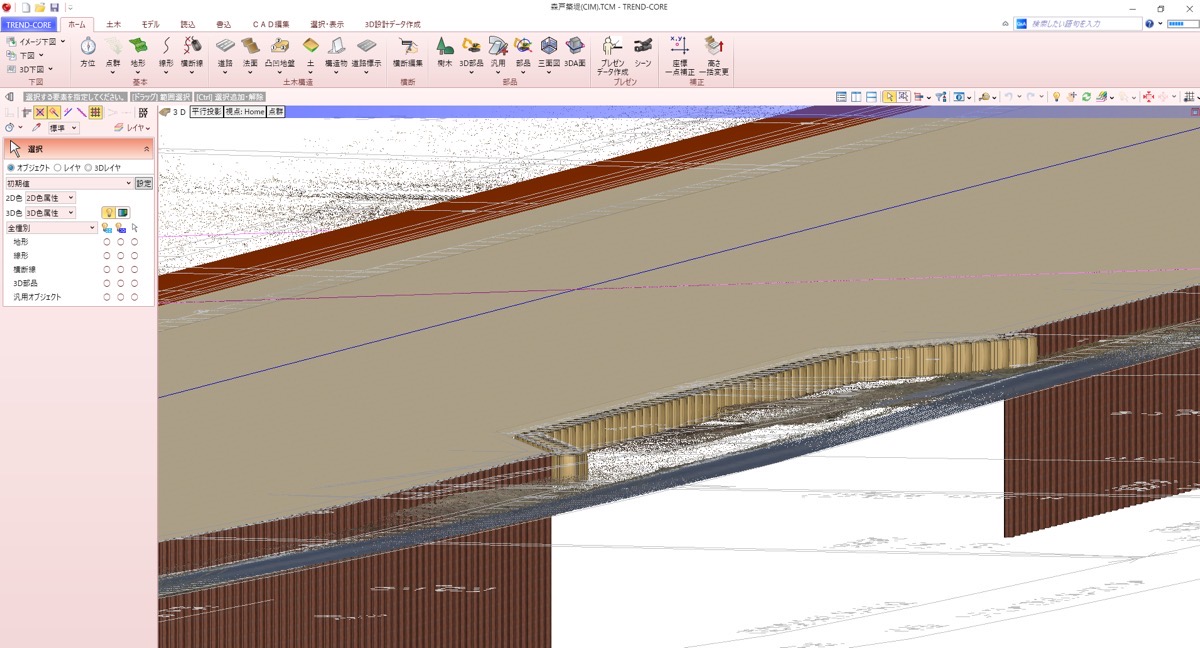
Task: Click the 方位 compass icon
Action: coord(88,48)
